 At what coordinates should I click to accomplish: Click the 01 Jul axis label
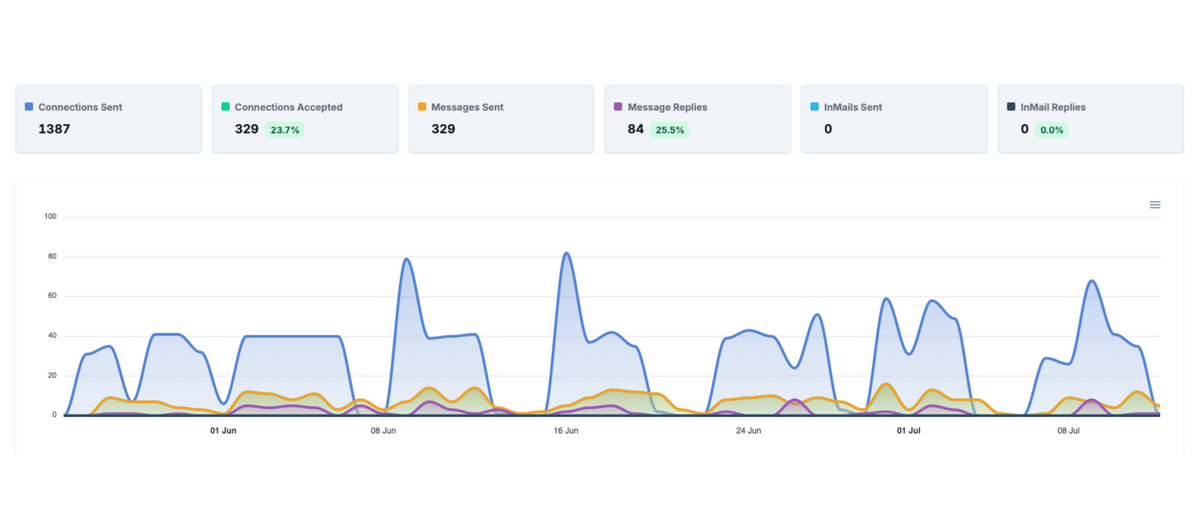click(x=907, y=431)
